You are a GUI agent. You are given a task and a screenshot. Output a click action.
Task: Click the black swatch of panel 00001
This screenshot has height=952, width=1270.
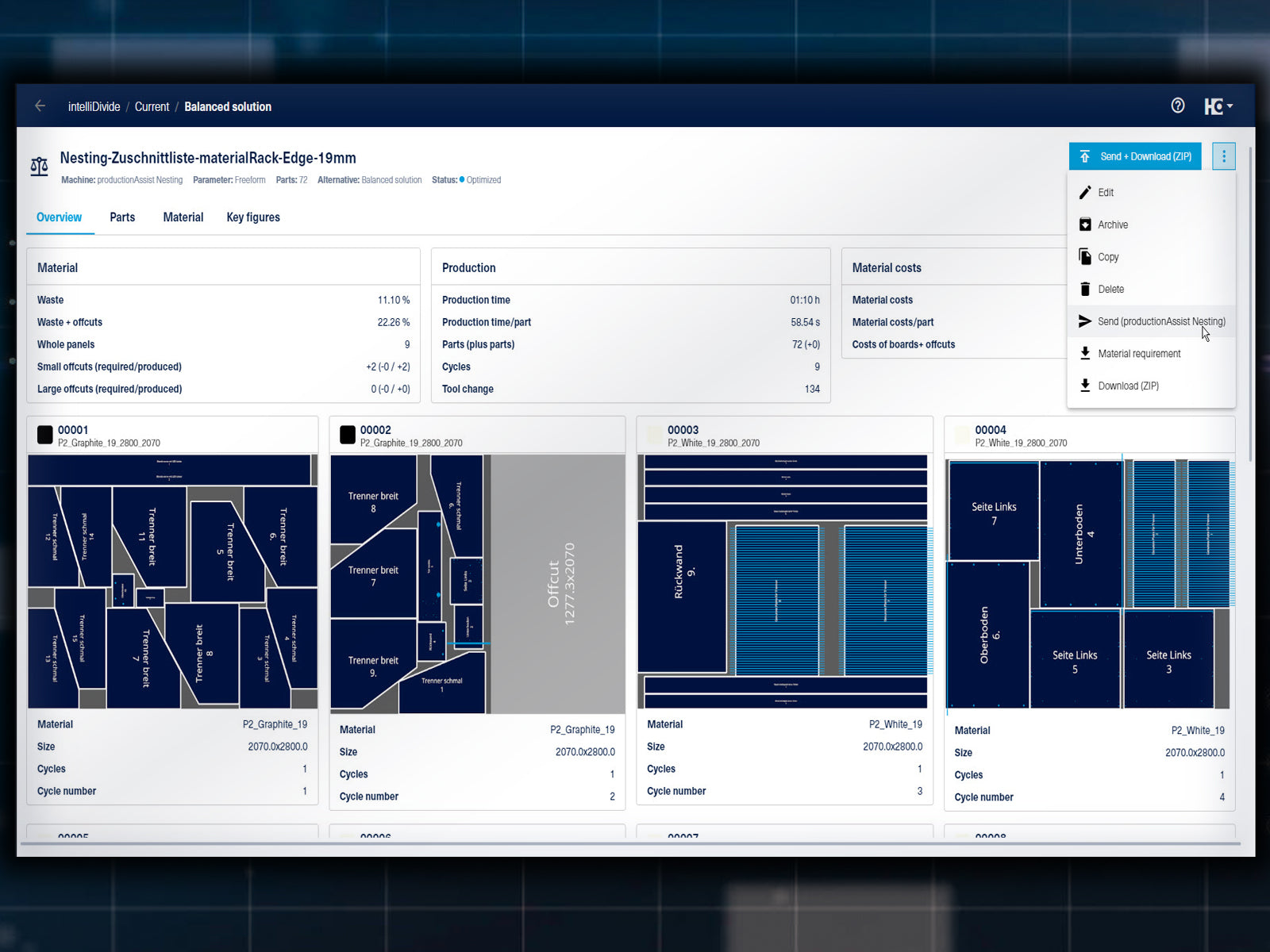(45, 435)
